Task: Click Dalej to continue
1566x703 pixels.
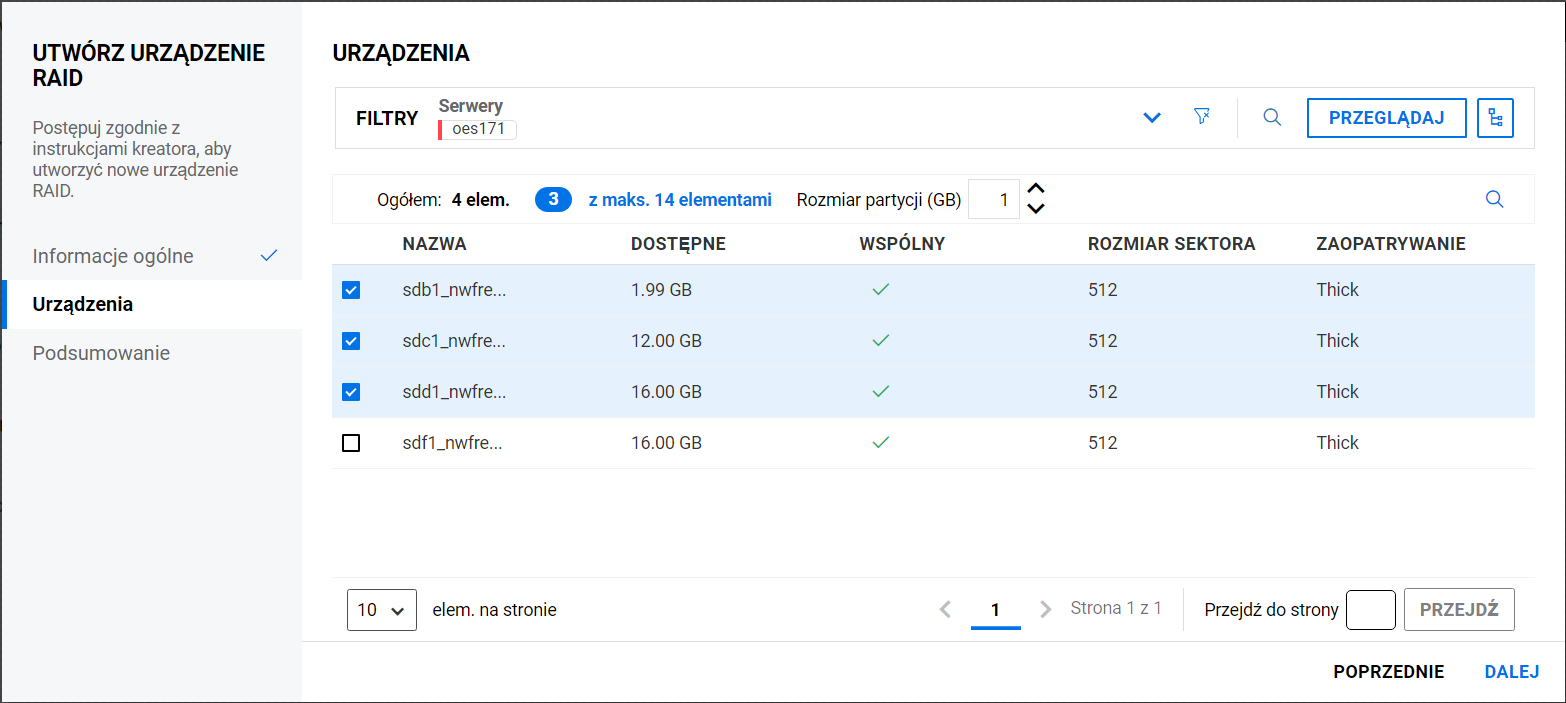Action: tap(1511, 672)
